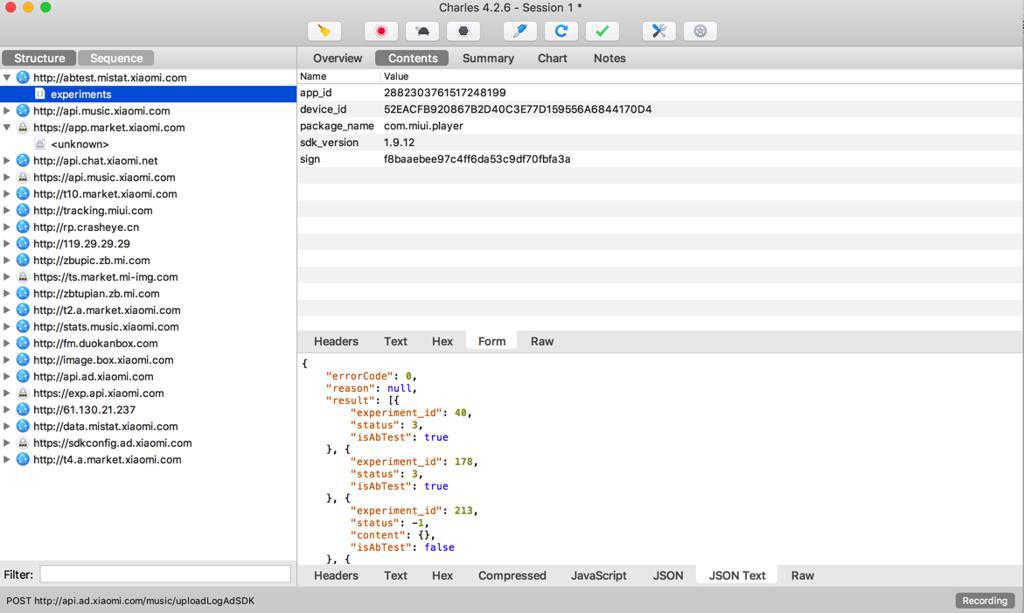
Task: Expand the http://fm.duokanbox.com host node
Action: 7,343
